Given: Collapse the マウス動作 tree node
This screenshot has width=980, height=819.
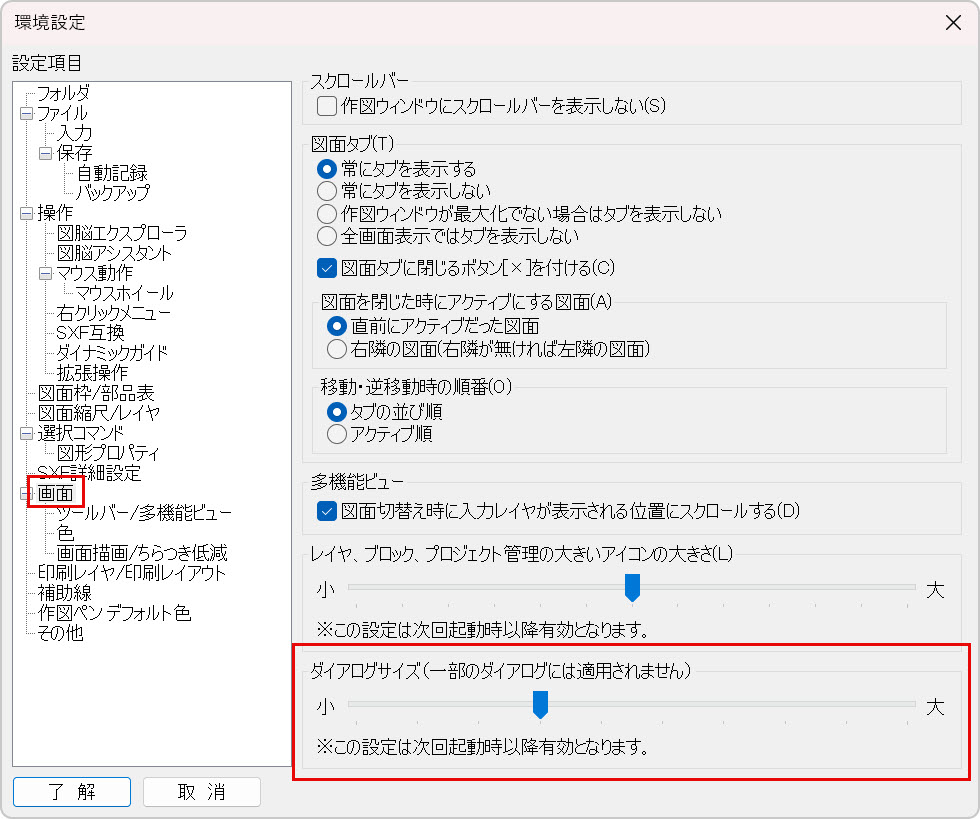Looking at the screenshot, I should pyautogui.click(x=46, y=274).
